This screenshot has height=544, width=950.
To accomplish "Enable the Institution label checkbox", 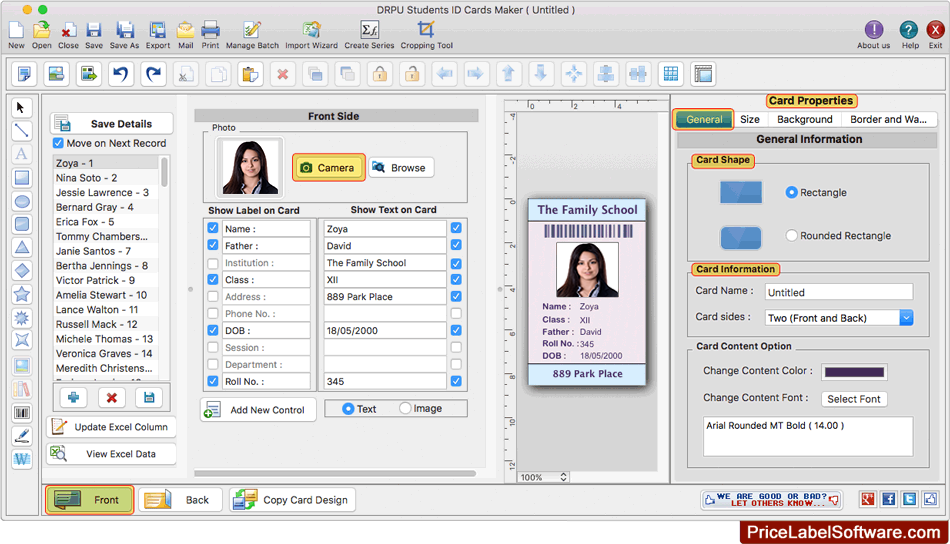I will tap(213, 263).
